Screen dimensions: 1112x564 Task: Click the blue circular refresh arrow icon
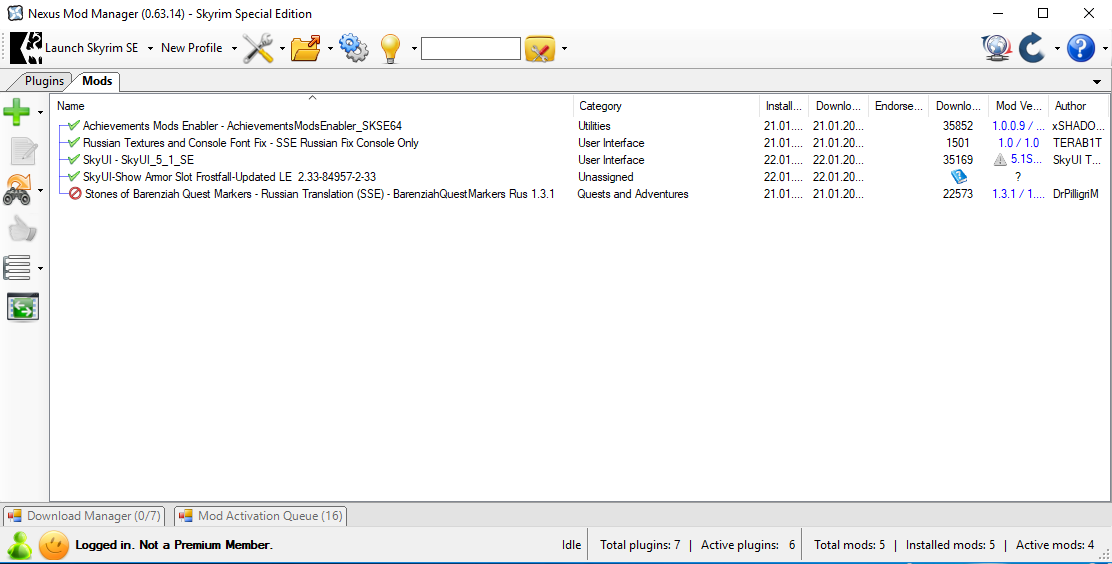[1032, 48]
